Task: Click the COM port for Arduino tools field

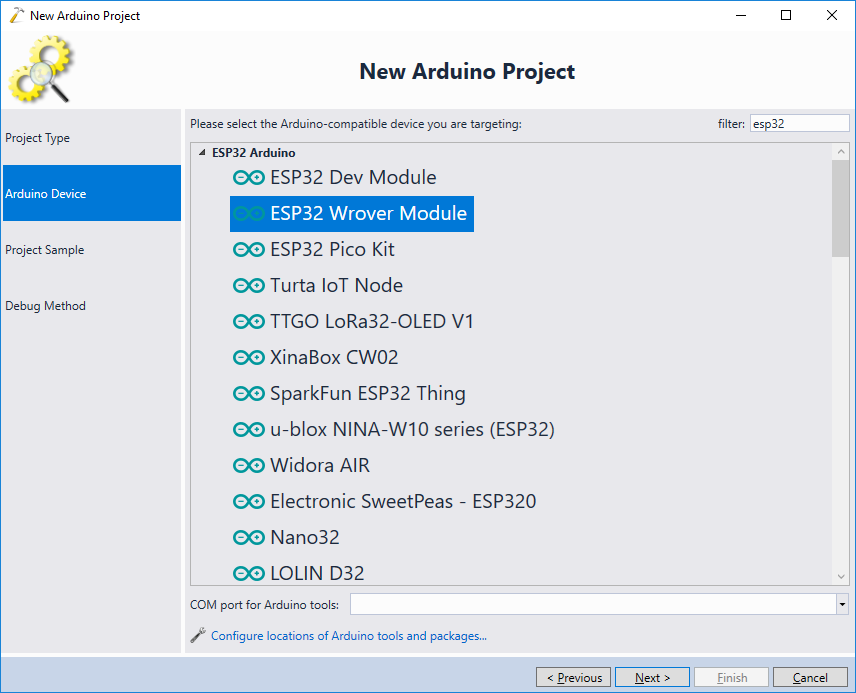Action: [x=593, y=604]
